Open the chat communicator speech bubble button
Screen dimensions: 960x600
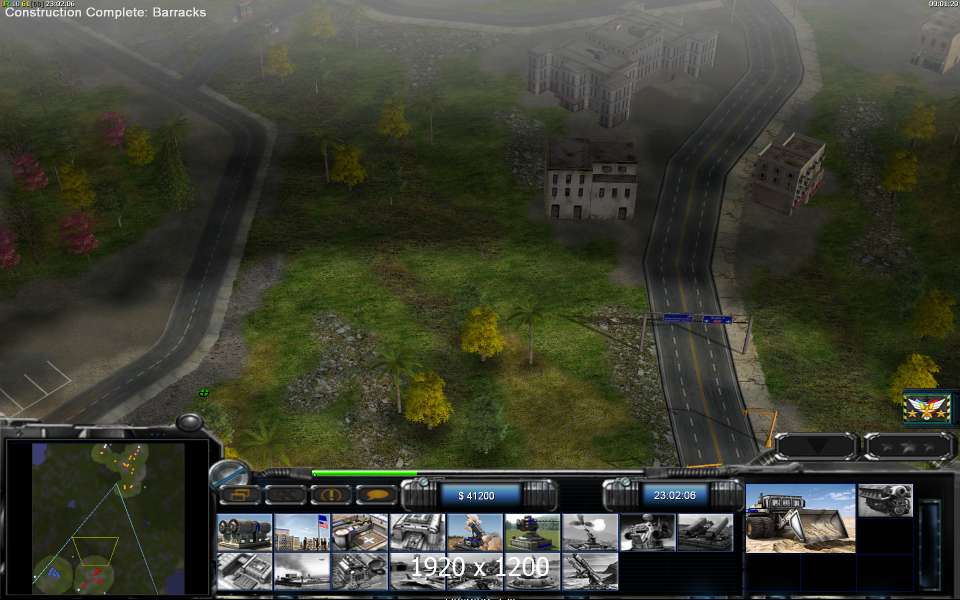coord(377,494)
